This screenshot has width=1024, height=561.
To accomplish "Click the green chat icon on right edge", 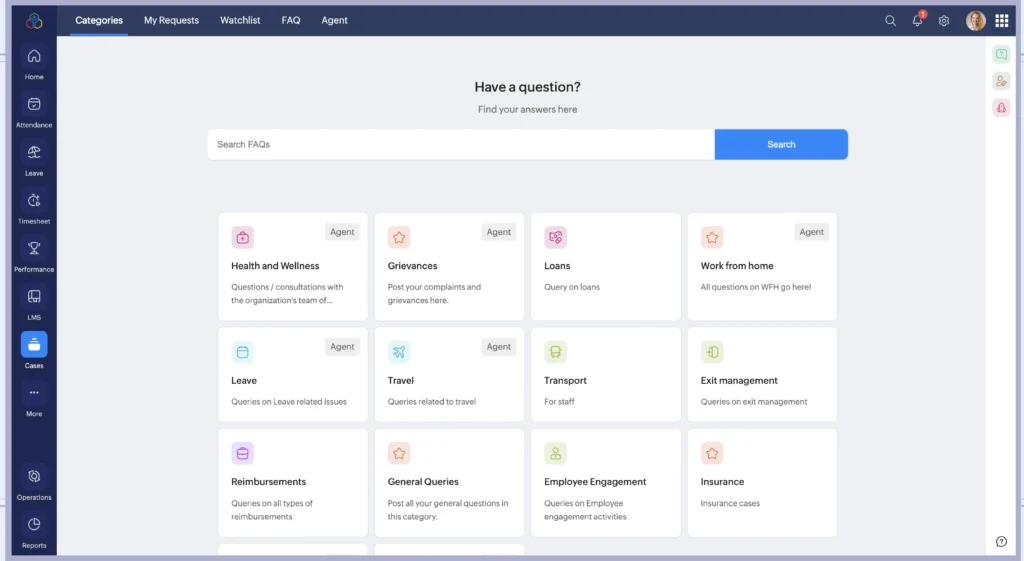I will 1001,54.
